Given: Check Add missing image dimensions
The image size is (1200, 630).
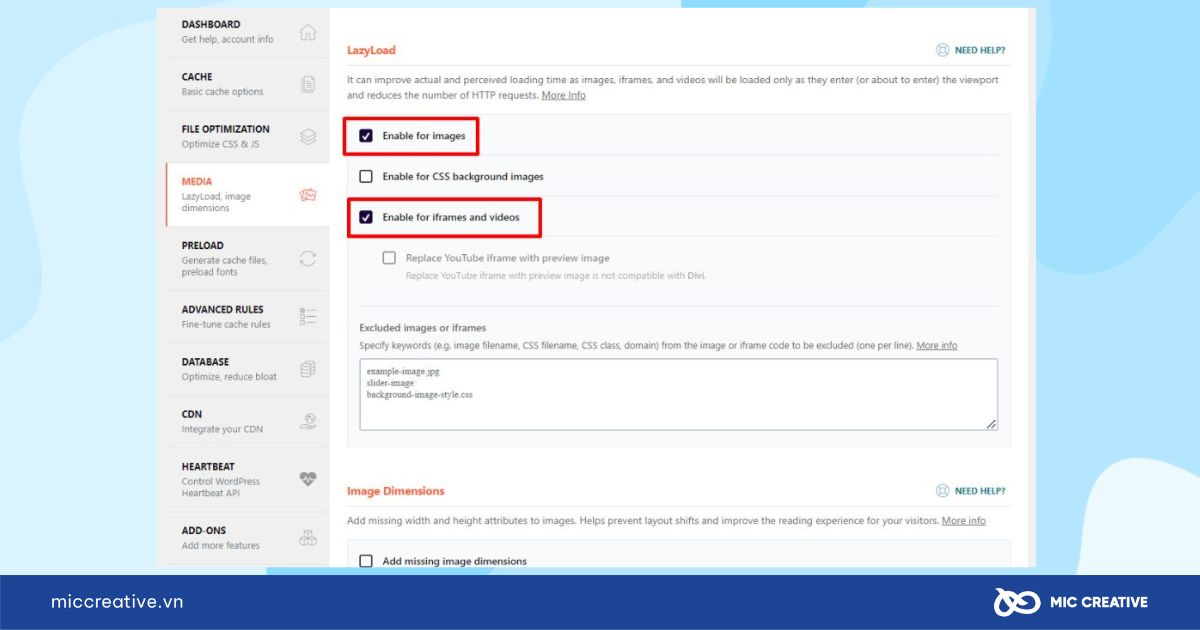Looking at the screenshot, I should [x=366, y=562].
